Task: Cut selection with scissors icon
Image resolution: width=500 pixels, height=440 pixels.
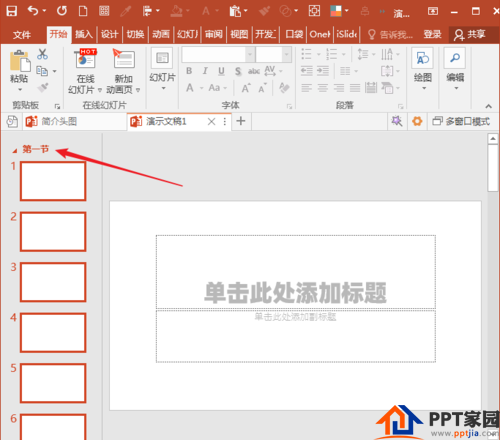Action: [42, 54]
